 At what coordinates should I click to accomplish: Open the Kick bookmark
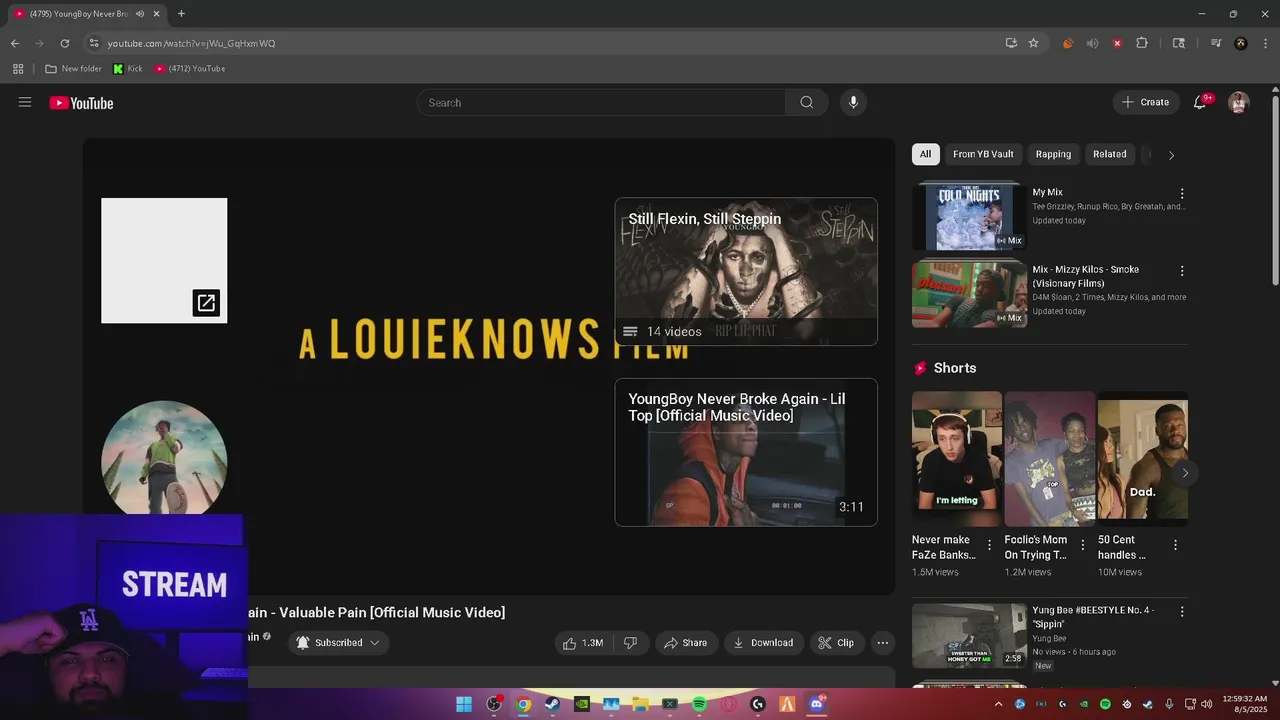tap(127, 69)
